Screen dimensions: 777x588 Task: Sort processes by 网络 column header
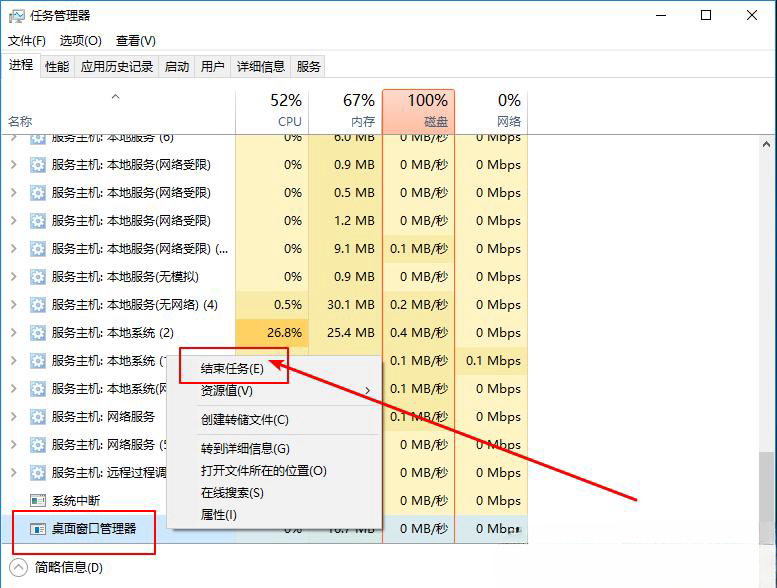tap(491, 111)
